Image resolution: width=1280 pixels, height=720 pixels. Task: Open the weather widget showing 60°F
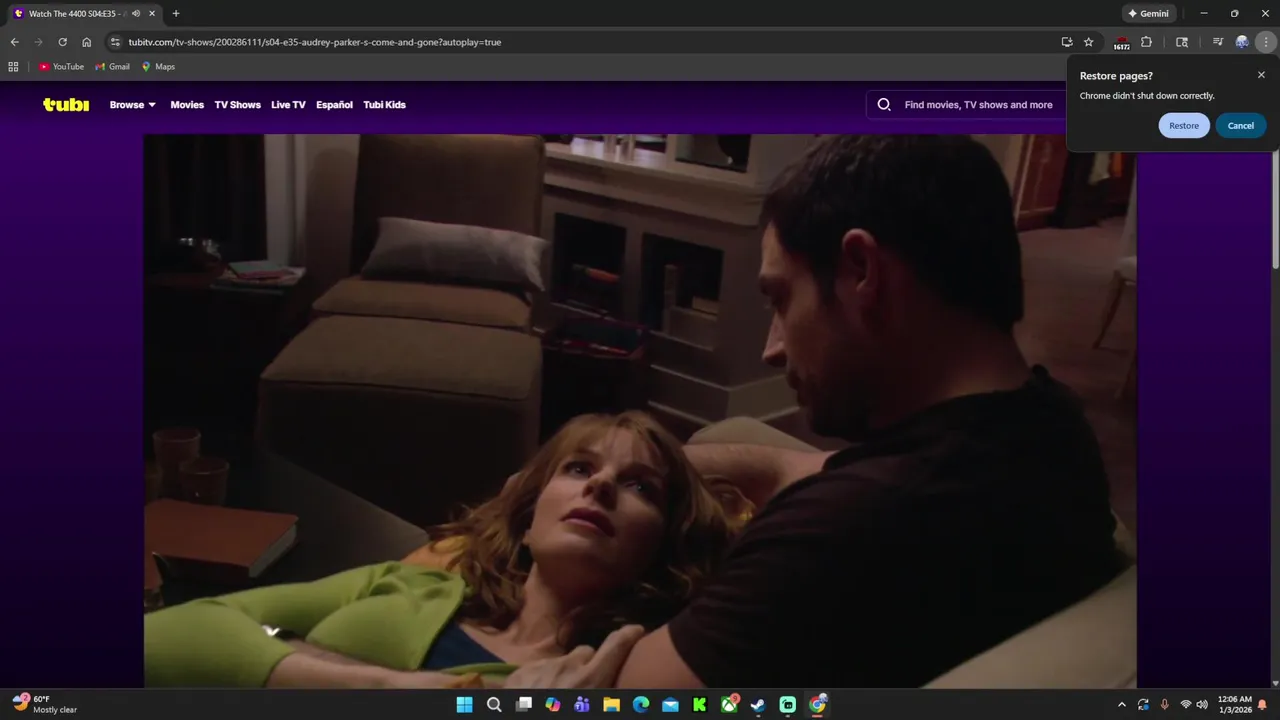(45, 705)
